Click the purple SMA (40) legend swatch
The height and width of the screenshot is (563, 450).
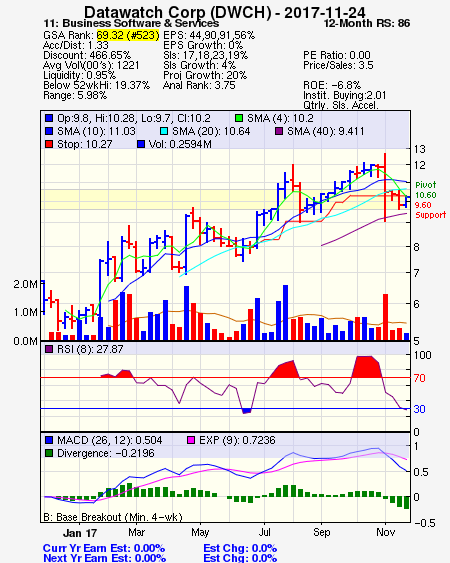[279, 131]
